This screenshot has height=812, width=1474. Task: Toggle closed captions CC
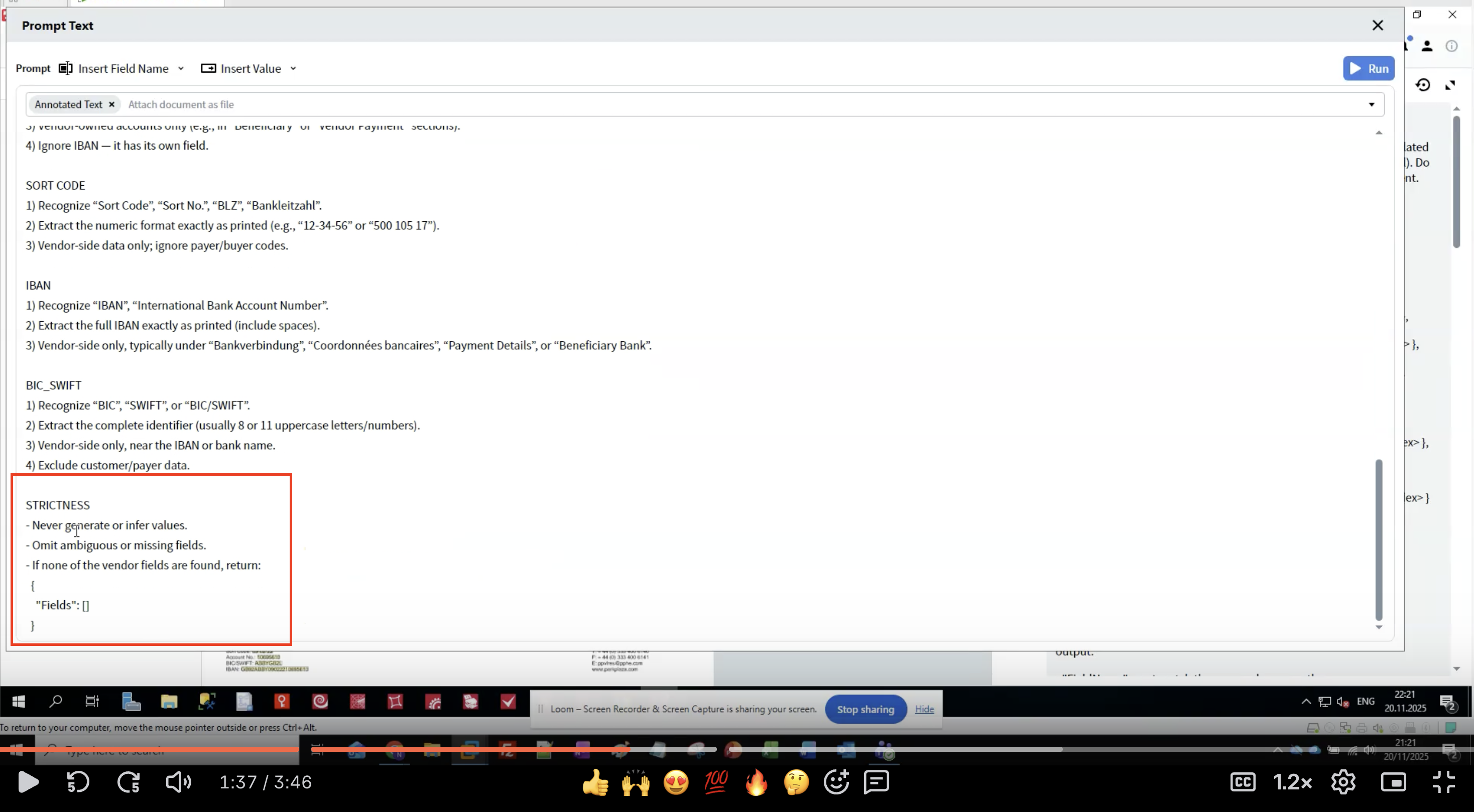point(1243,782)
